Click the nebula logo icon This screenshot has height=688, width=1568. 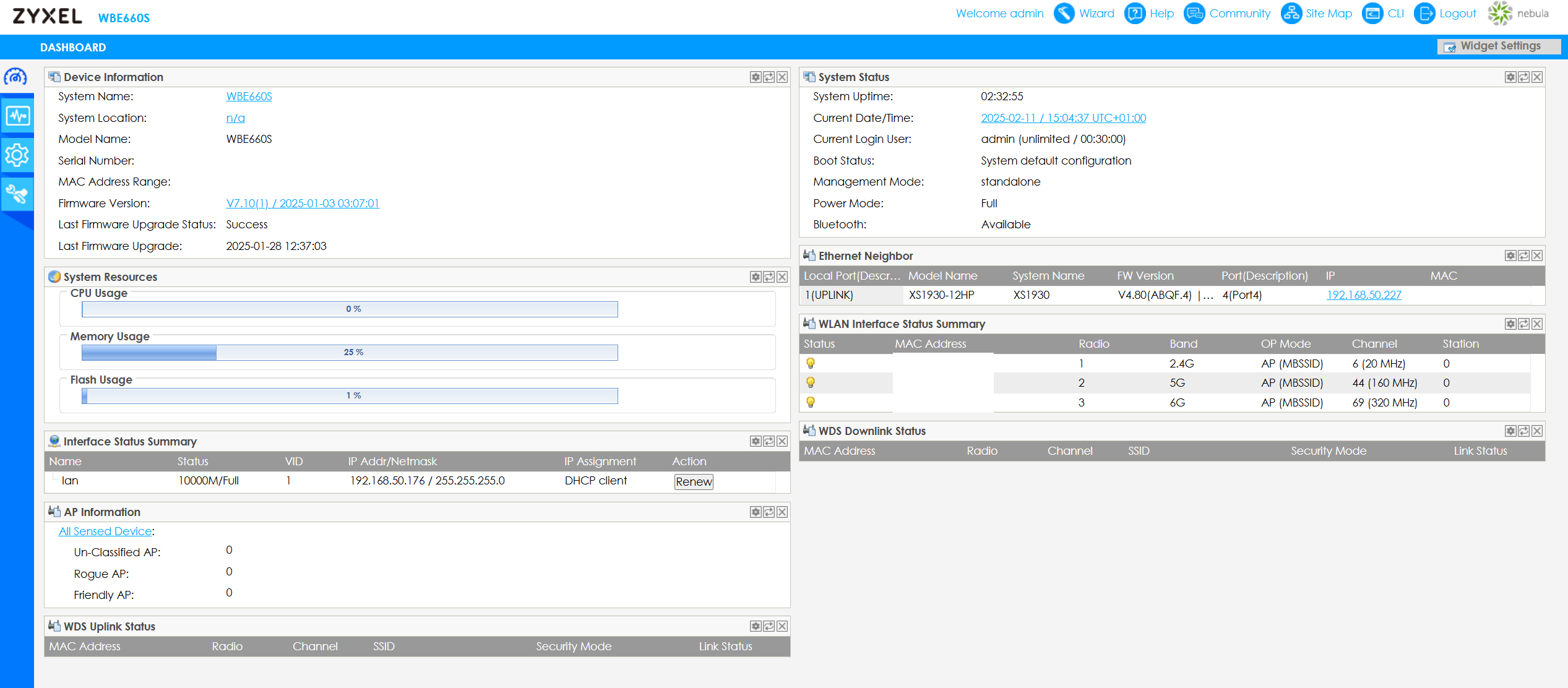tap(1500, 14)
